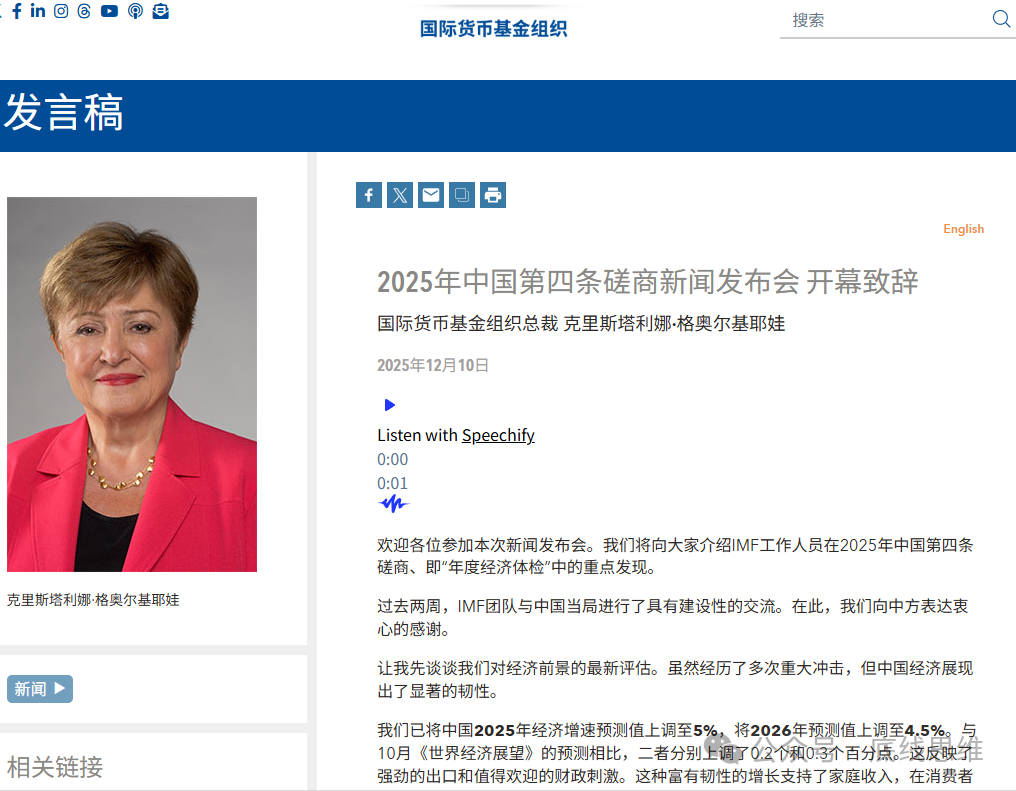1016x791 pixels.
Task: Copy the article link icon
Action: 461,194
